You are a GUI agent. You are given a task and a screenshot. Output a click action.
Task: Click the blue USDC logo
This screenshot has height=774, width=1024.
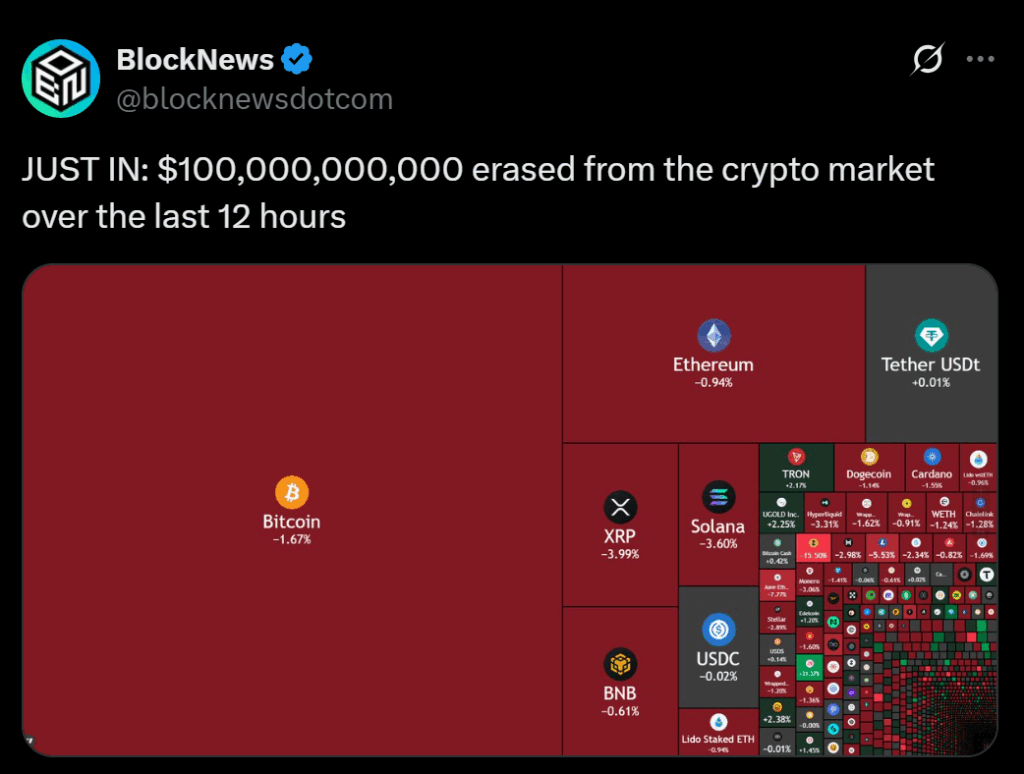pyautogui.click(x=718, y=629)
